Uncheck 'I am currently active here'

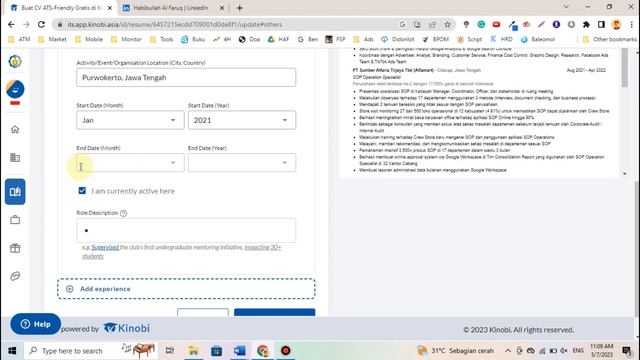pos(82,191)
